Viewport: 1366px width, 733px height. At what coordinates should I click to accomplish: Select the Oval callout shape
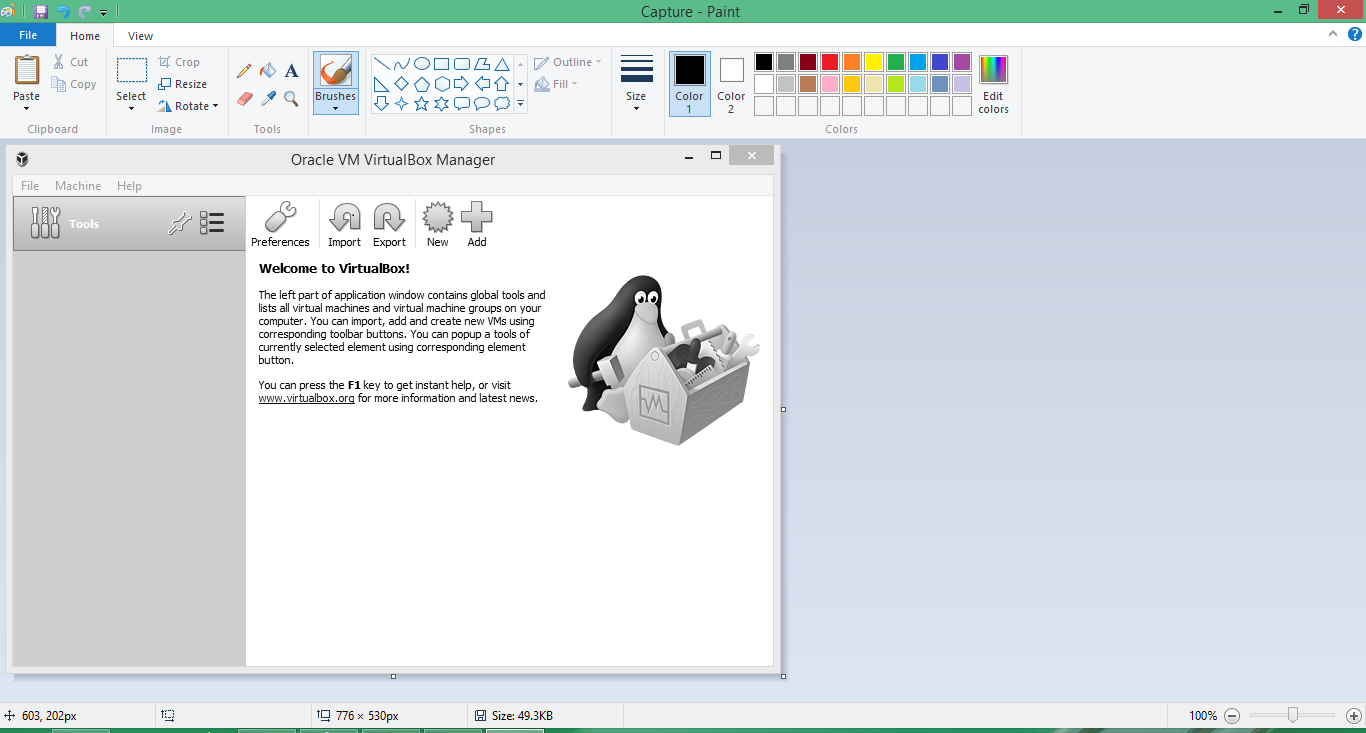click(482, 103)
